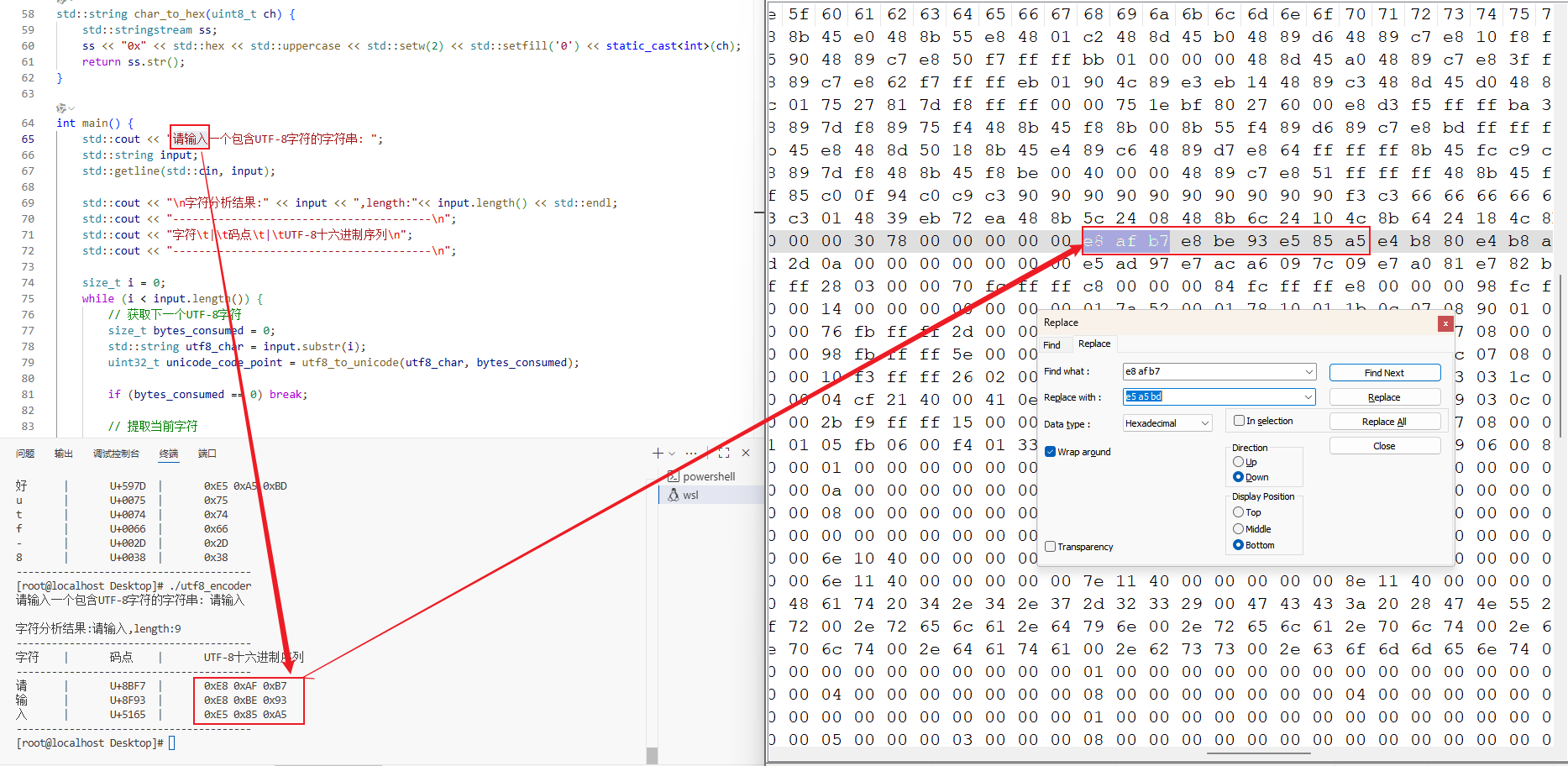Click terminal row 'U+002D'
This screenshot has width=1568, height=766.
[x=128, y=543]
